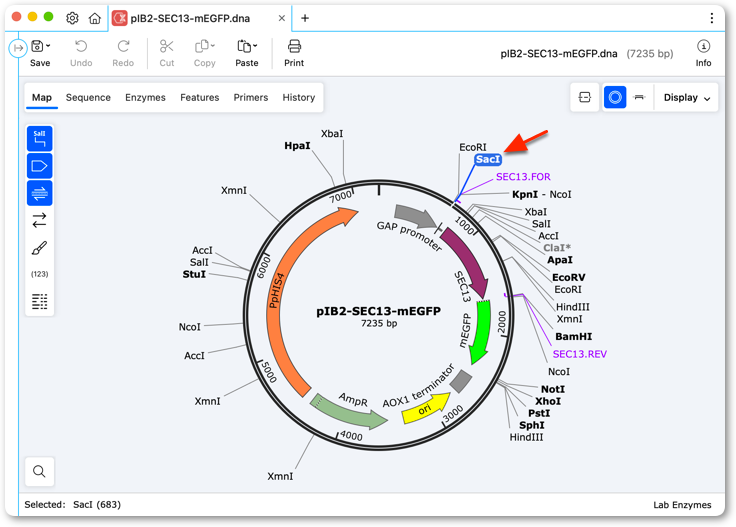The image size is (736, 527).
Task: Click the plasmid name at map center
Action: point(378,311)
